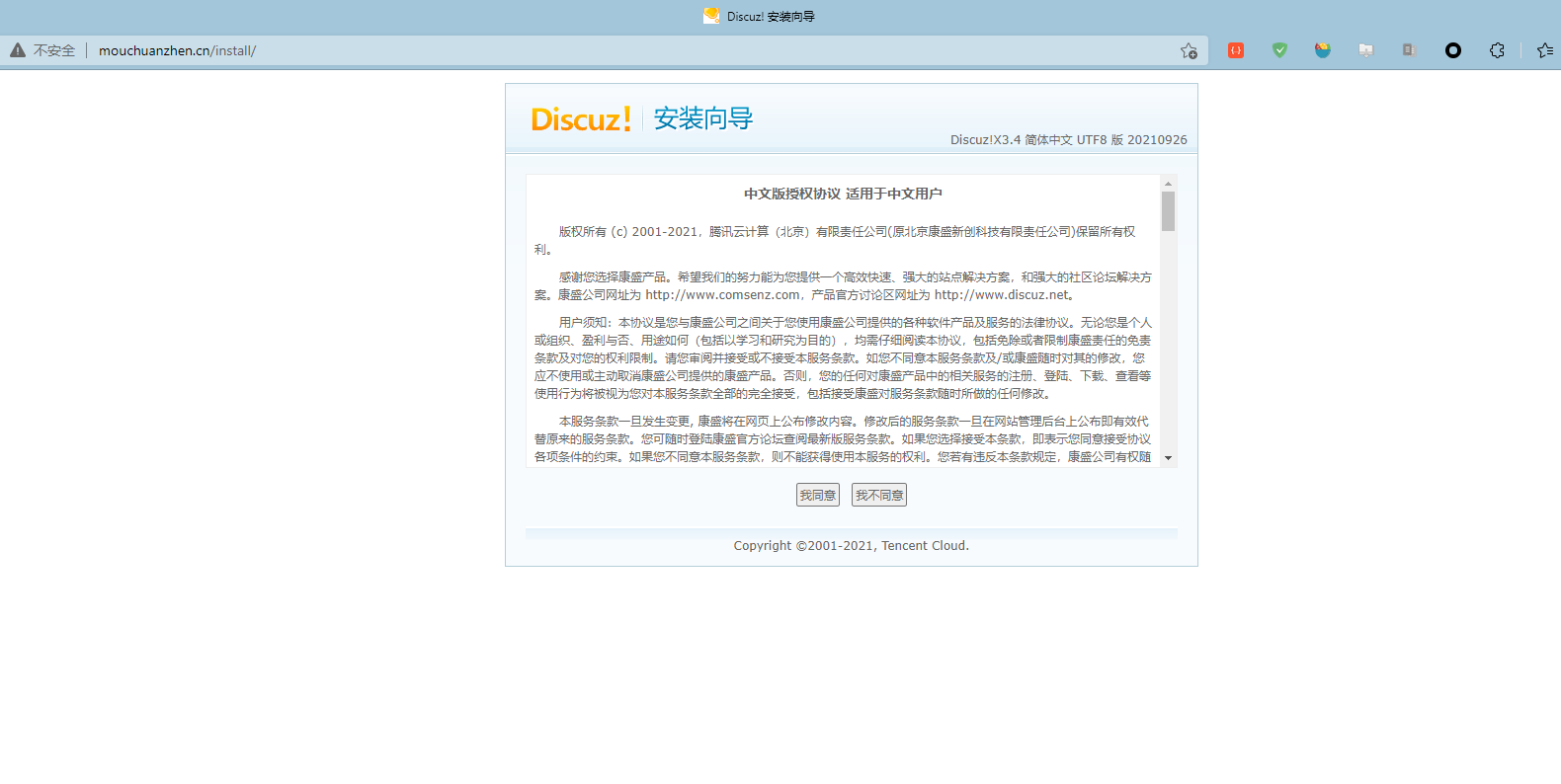
Task: Open the orange curly-braces extension
Action: click(1236, 50)
